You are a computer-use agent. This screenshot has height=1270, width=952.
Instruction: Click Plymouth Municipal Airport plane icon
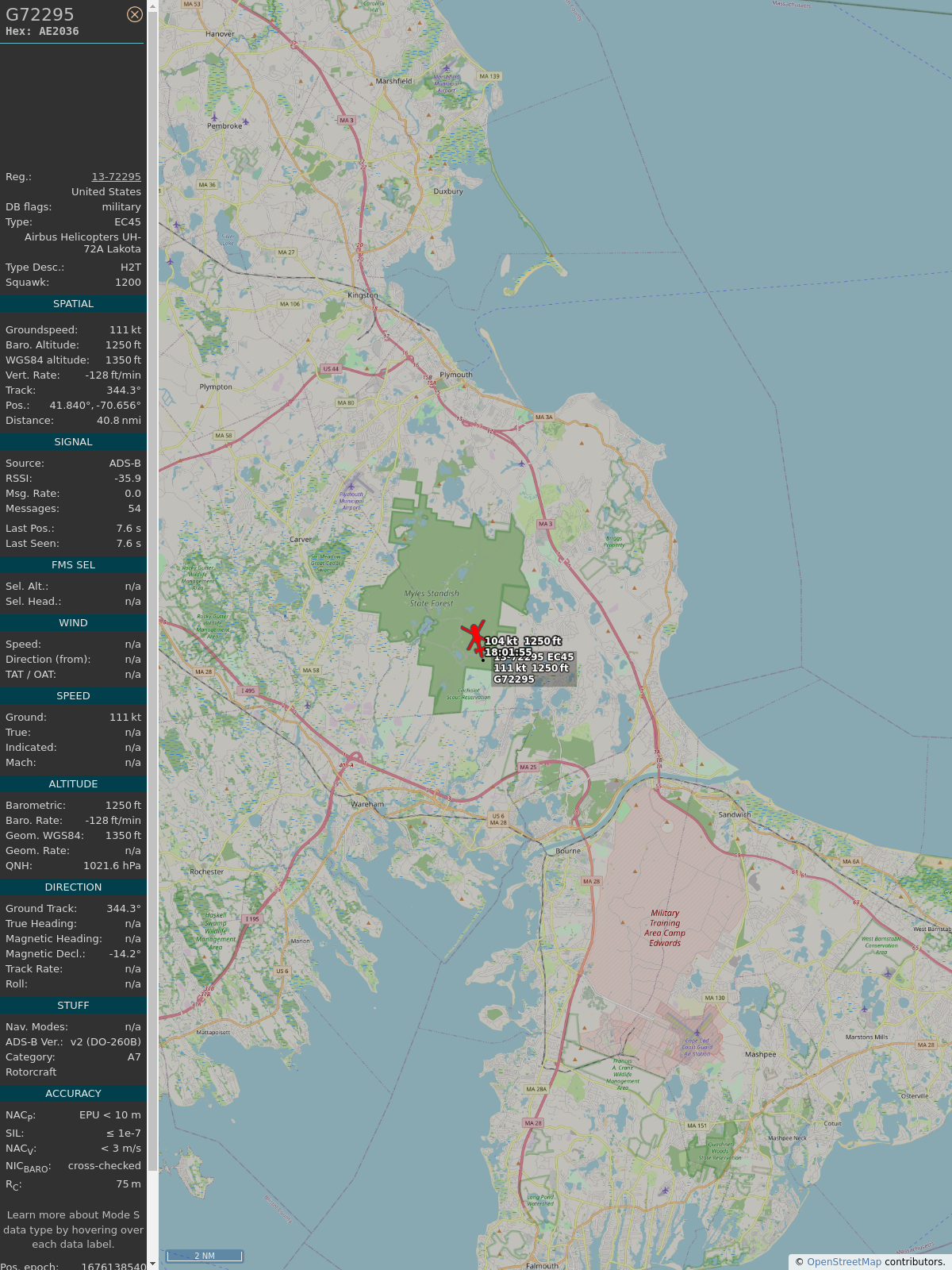(351, 486)
